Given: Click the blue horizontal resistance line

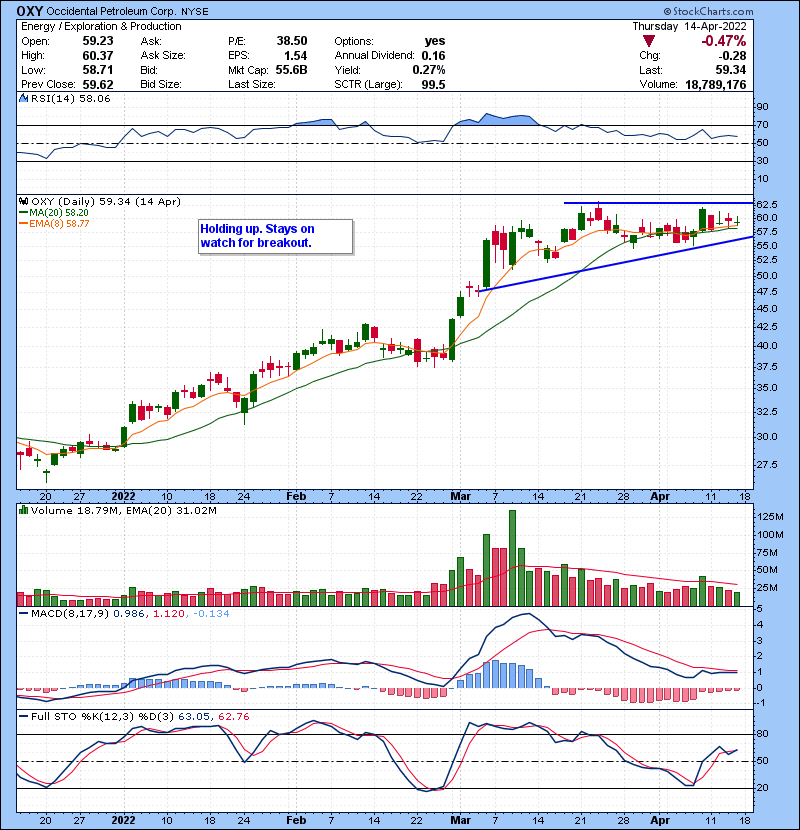Looking at the screenshot, I should tap(658, 203).
